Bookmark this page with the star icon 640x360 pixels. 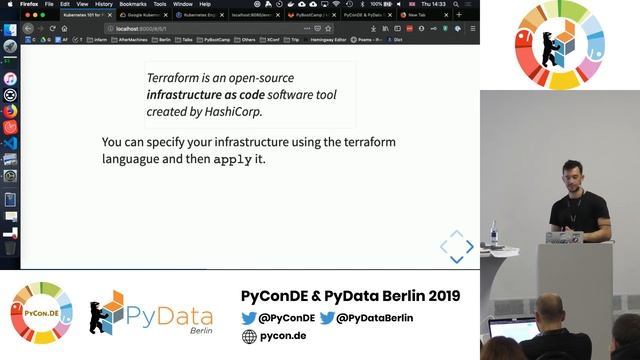[328, 29]
